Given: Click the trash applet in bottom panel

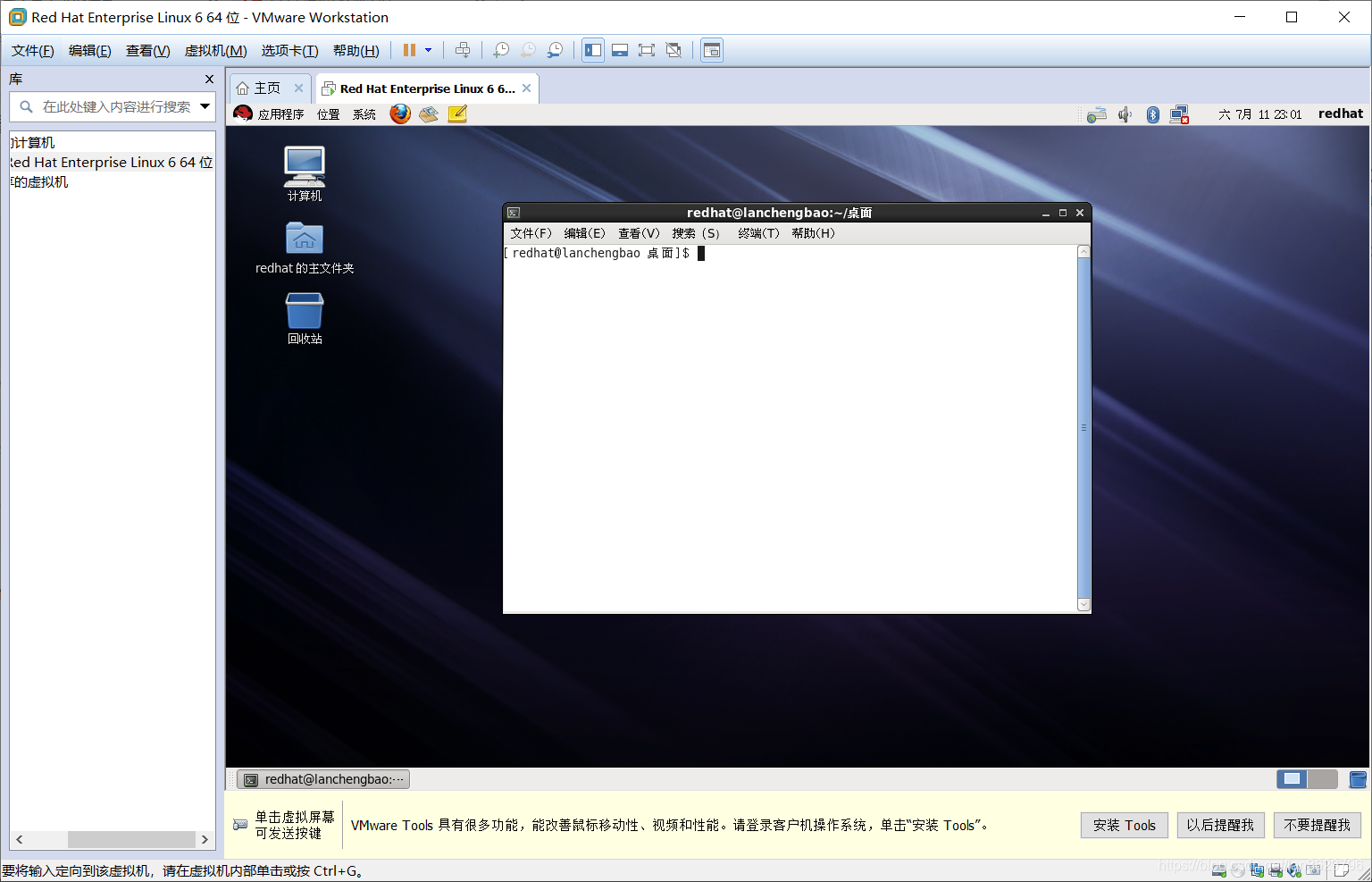Looking at the screenshot, I should (x=1358, y=779).
